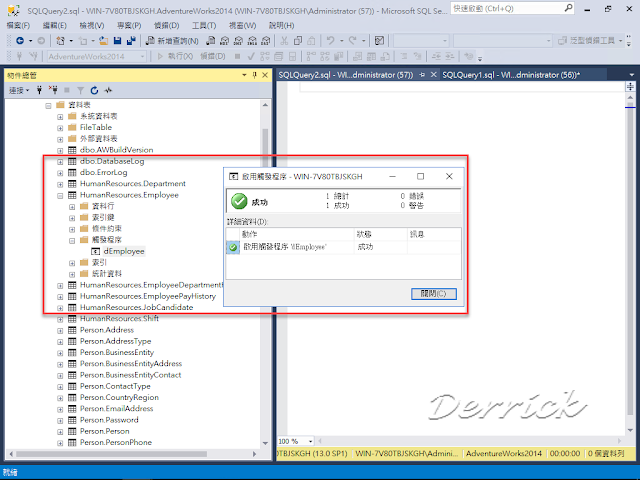Image resolution: width=640 pixels, height=480 pixels.
Task: Click the refresh icon in Object Explorer
Action: click(x=94, y=90)
